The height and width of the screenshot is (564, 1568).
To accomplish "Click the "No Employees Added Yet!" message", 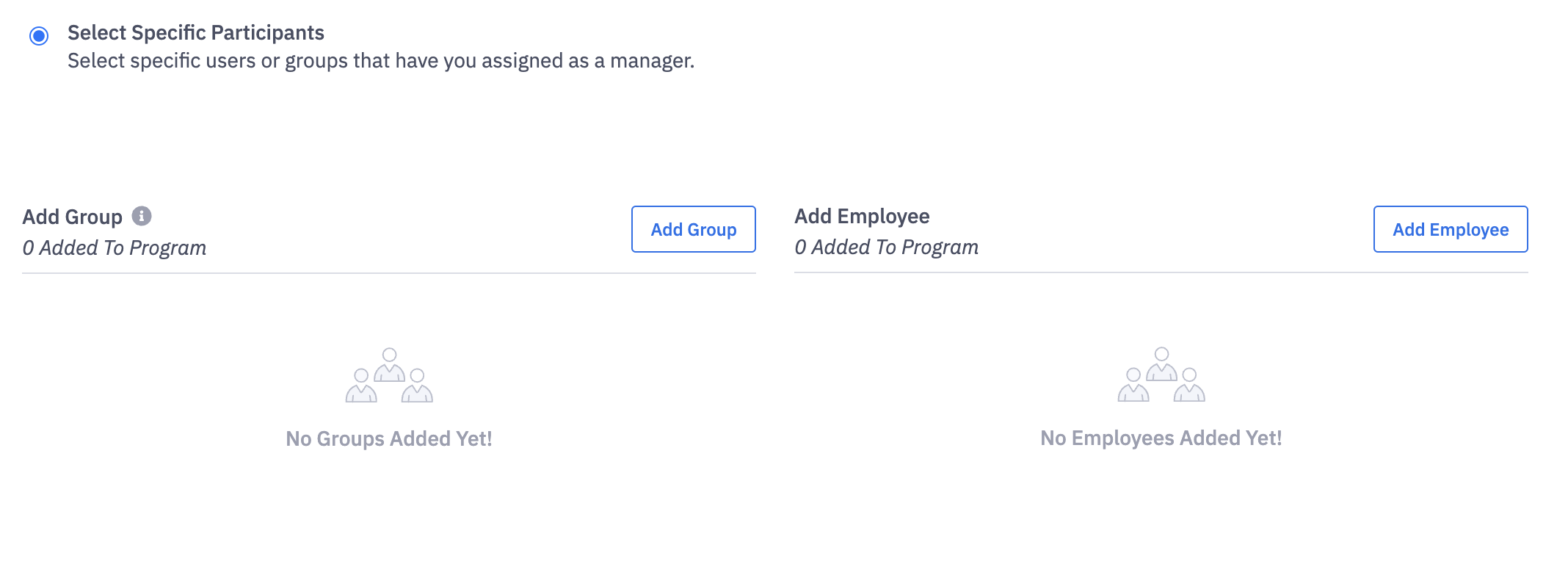I will pyautogui.click(x=1161, y=438).
